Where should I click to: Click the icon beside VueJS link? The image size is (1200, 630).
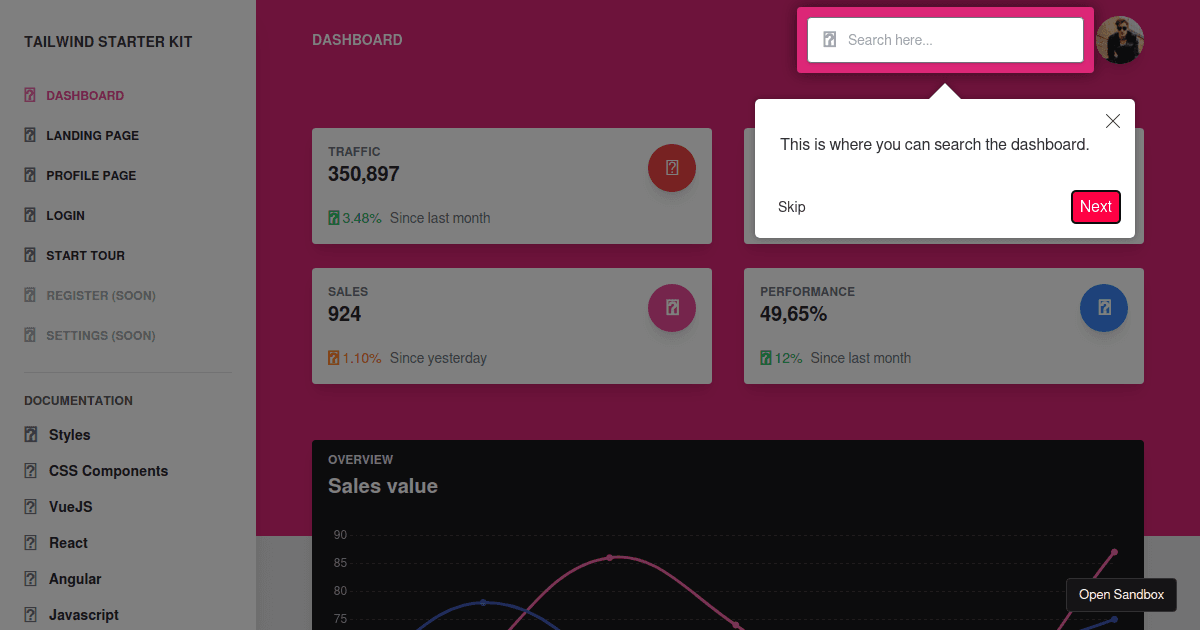point(30,507)
